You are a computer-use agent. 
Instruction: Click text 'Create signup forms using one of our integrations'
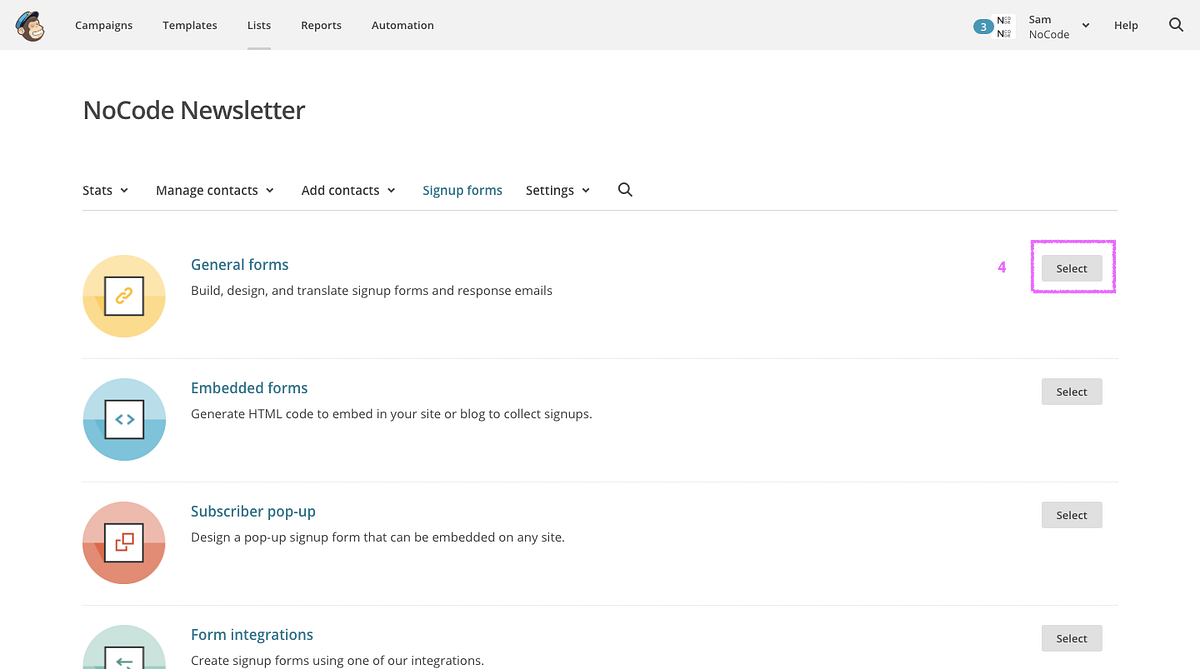[x=337, y=660]
